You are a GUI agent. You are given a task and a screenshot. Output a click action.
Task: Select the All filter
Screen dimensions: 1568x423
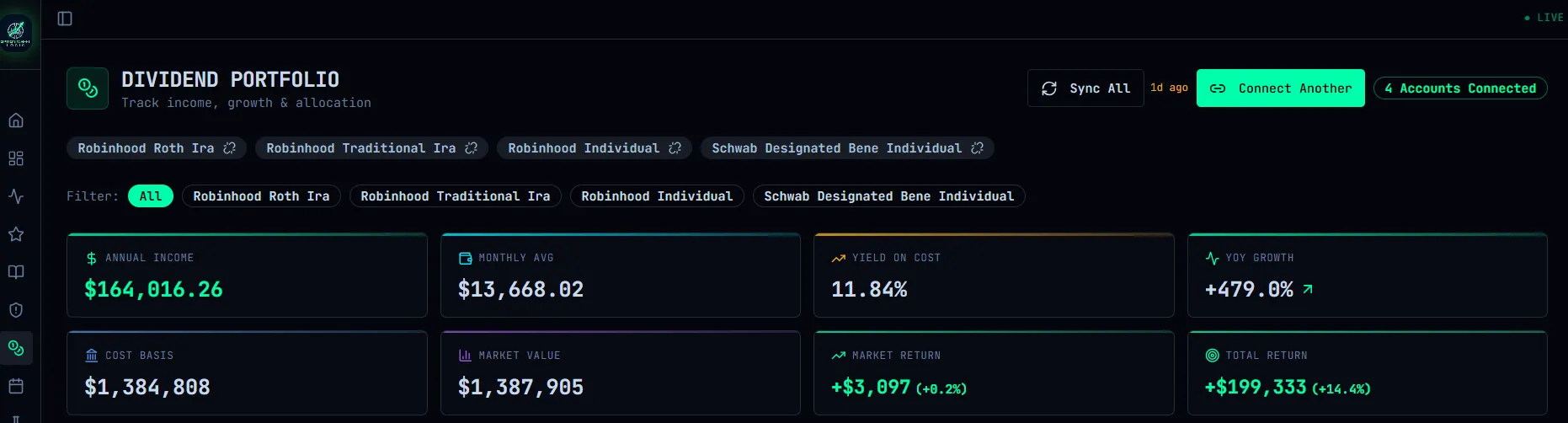151,196
